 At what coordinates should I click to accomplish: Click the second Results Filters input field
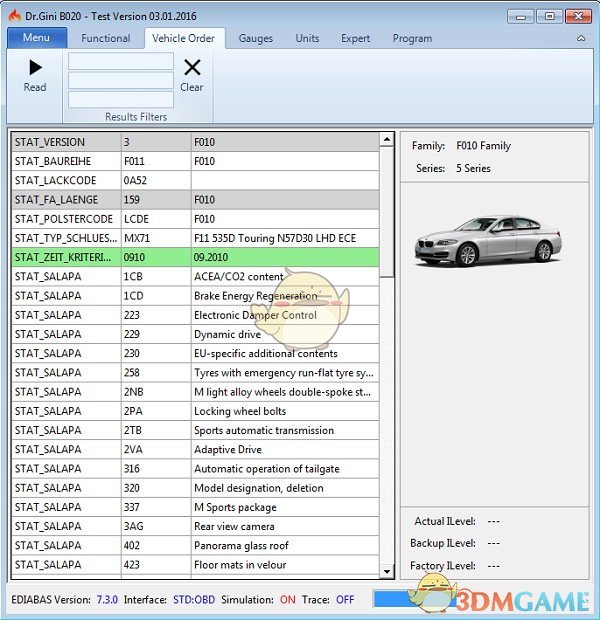click(121, 80)
